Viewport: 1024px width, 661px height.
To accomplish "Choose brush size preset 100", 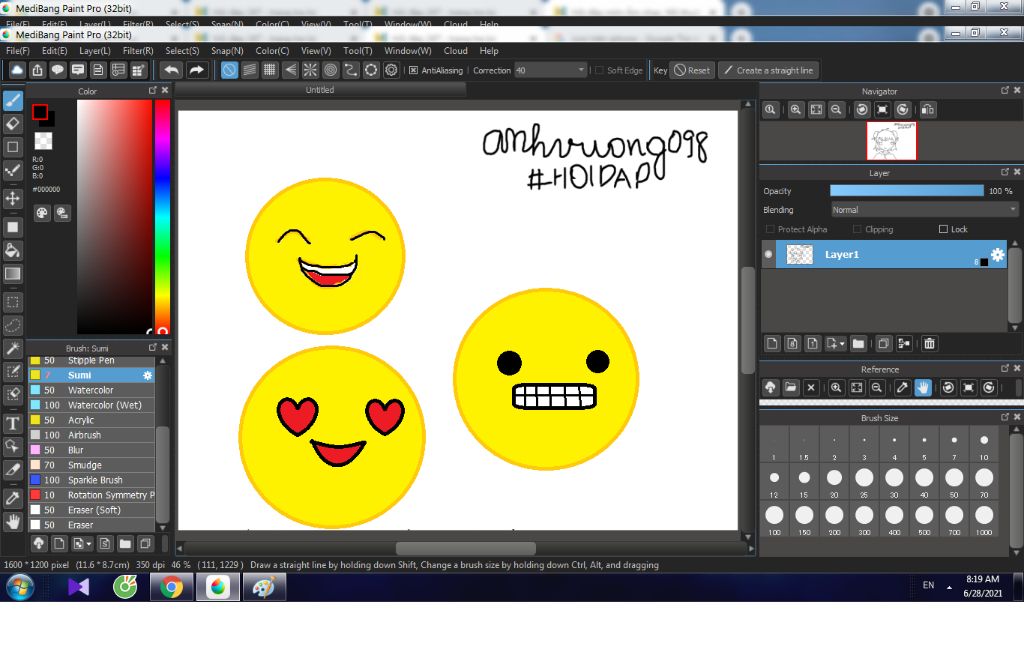I will [774, 516].
